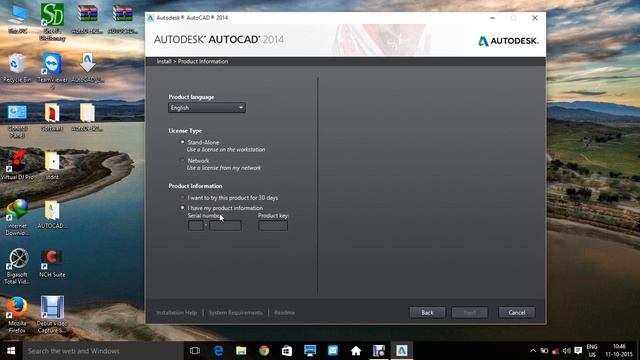Open Task View on the taskbar
The height and width of the screenshot is (360, 640).
point(195,351)
